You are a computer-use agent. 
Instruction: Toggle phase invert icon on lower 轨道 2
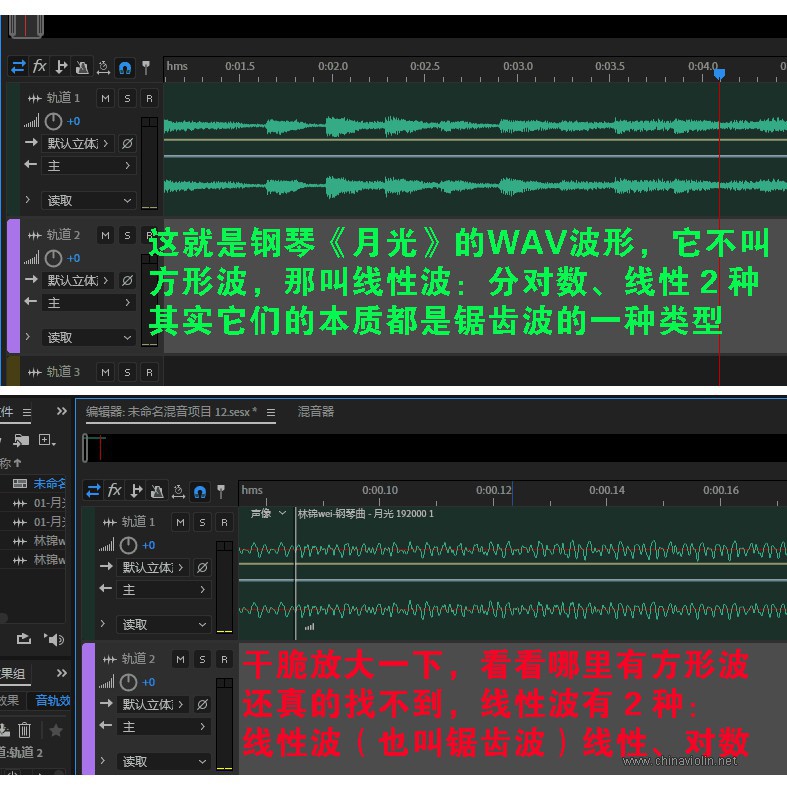202,705
